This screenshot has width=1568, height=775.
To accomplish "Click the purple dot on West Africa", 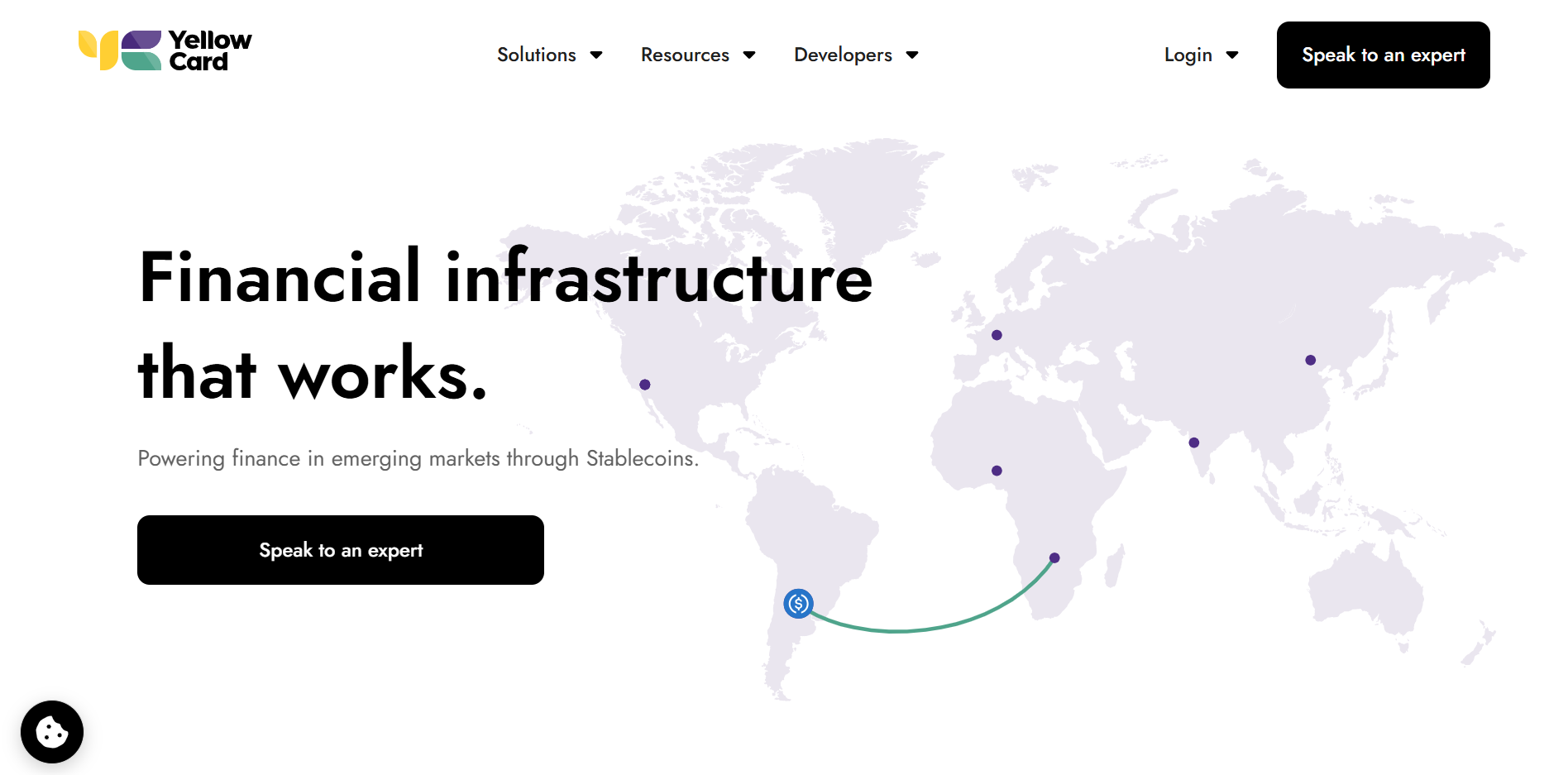I will click(x=997, y=471).
